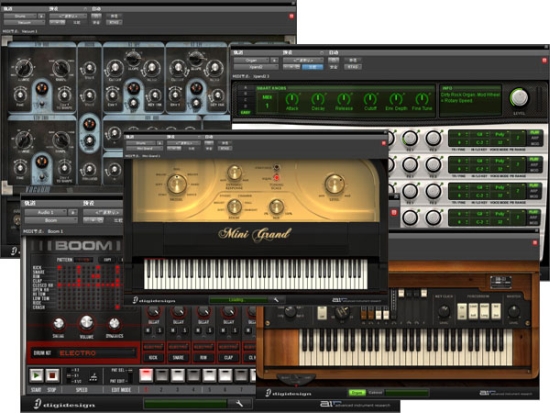Viewport: 550px width, 413px height.
Task: Mute the Snare channel in Boom
Action: click(173, 330)
